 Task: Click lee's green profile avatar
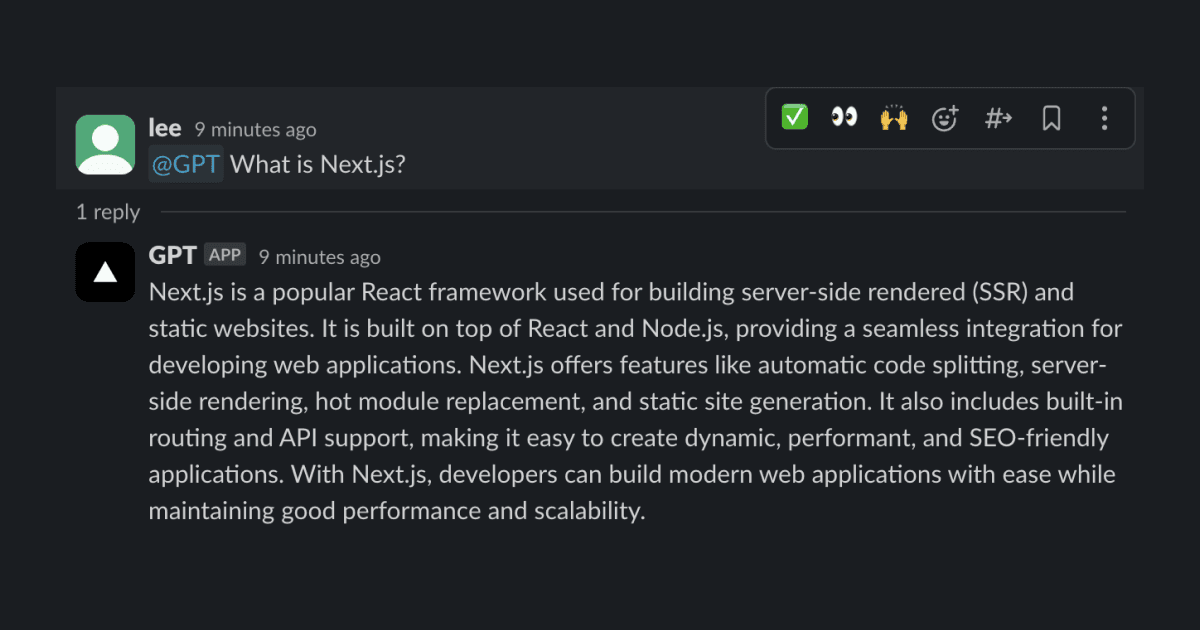pos(105,144)
